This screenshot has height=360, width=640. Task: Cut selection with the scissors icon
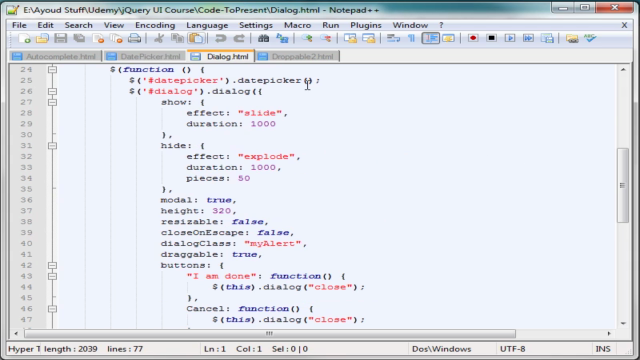[x=159, y=38]
